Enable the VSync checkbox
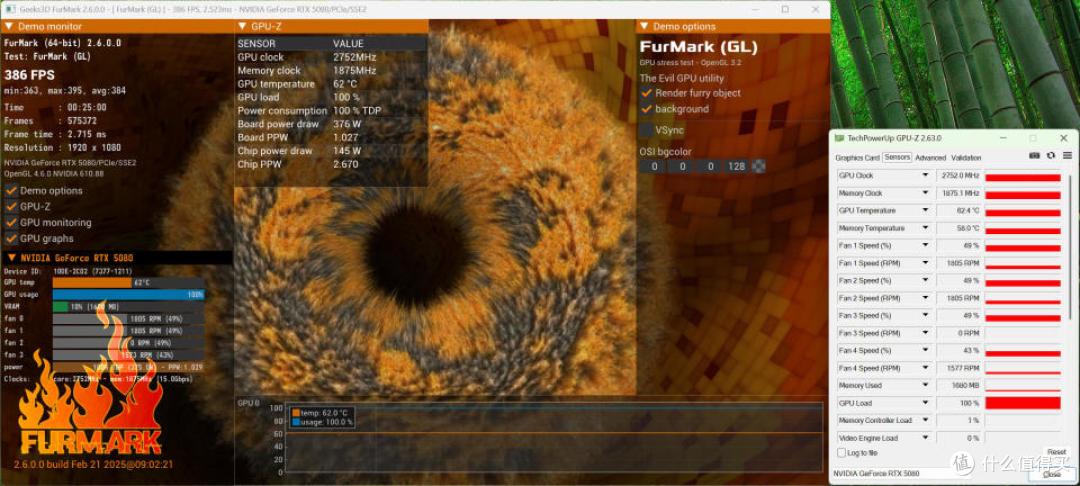1080x486 pixels. coord(646,129)
